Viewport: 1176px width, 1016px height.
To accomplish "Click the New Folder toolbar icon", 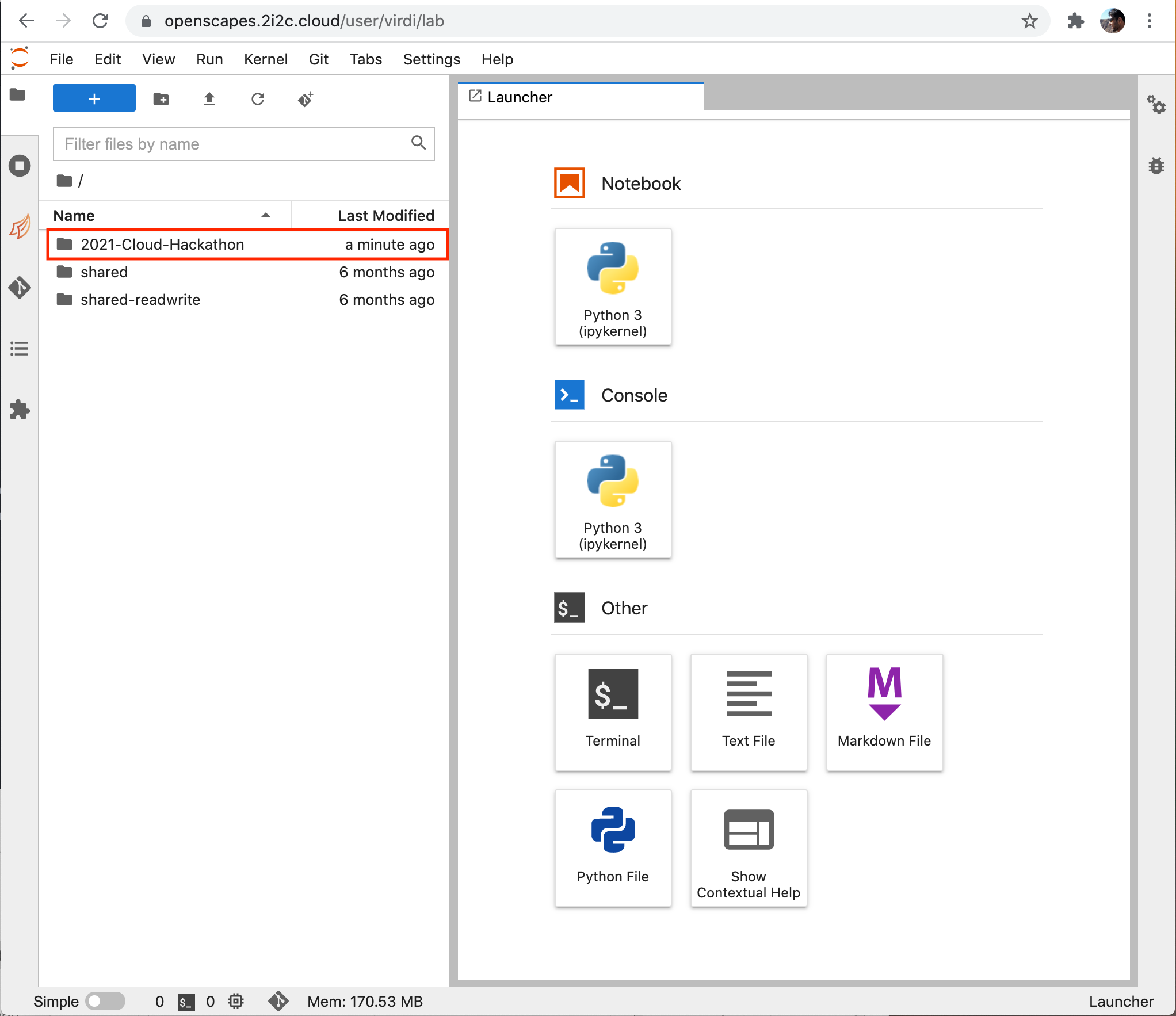I will click(161, 99).
